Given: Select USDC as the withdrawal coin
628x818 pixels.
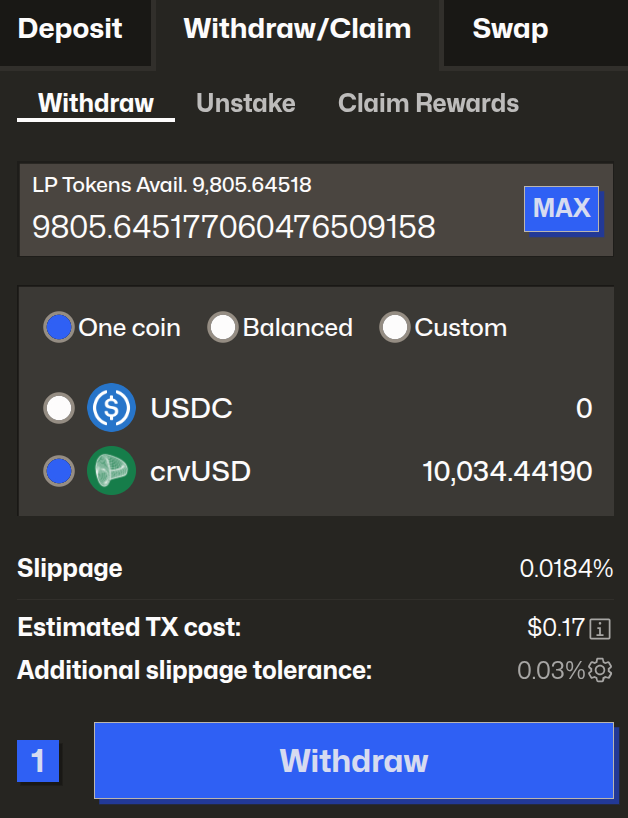Looking at the screenshot, I should pos(60,408).
